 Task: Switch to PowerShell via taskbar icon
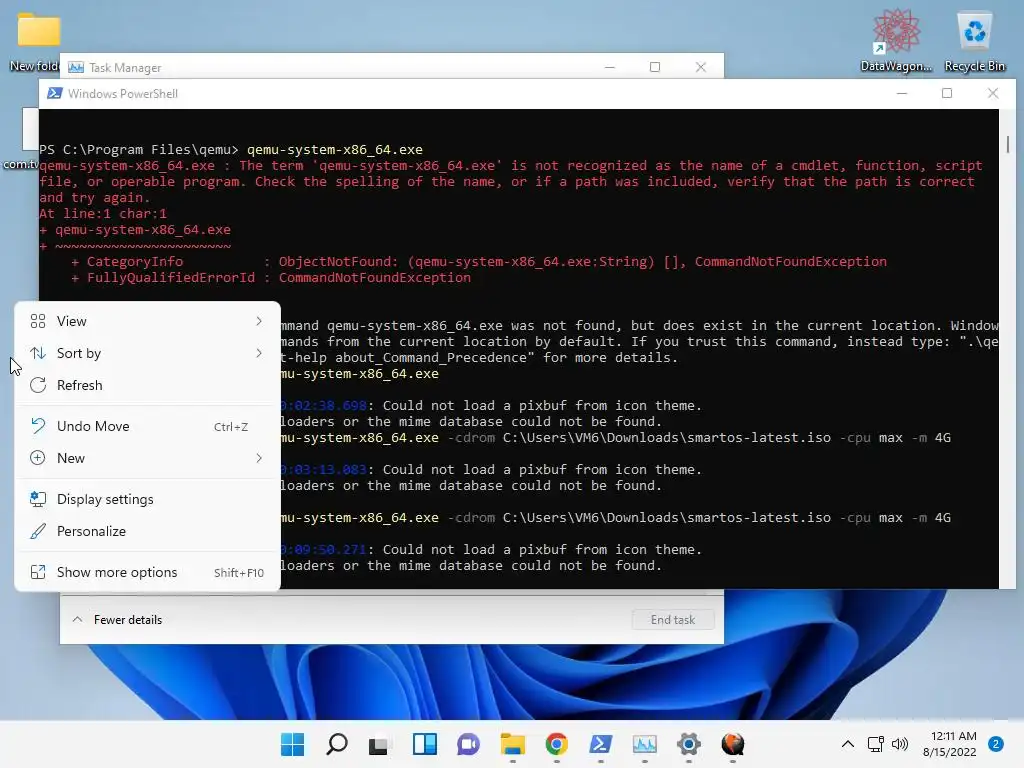600,744
